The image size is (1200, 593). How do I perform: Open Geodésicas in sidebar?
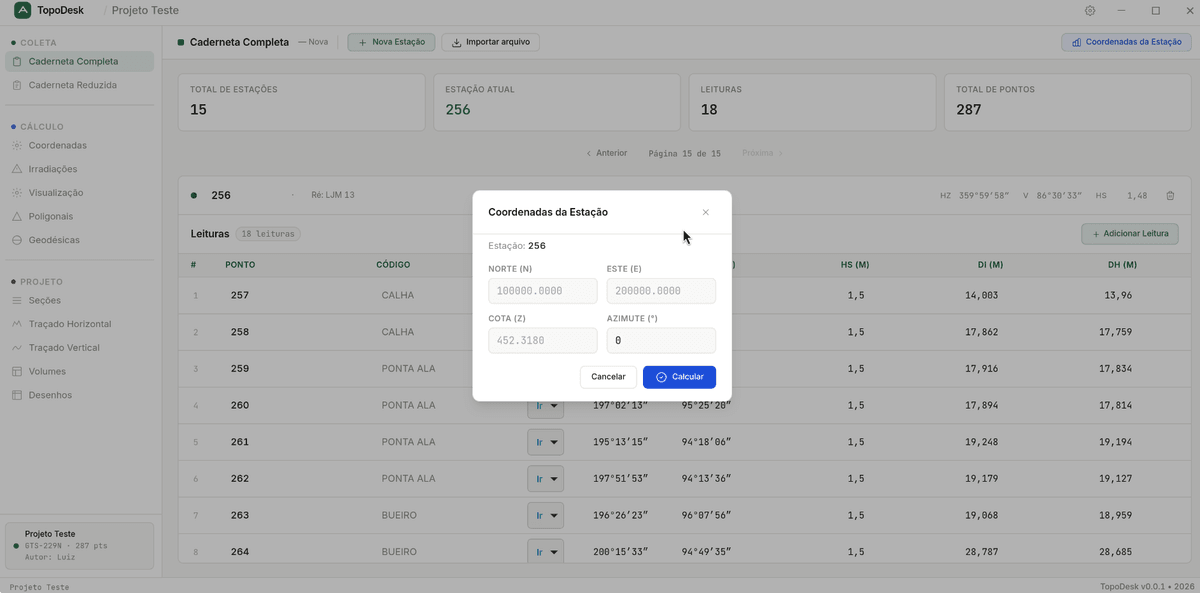coord(79,240)
